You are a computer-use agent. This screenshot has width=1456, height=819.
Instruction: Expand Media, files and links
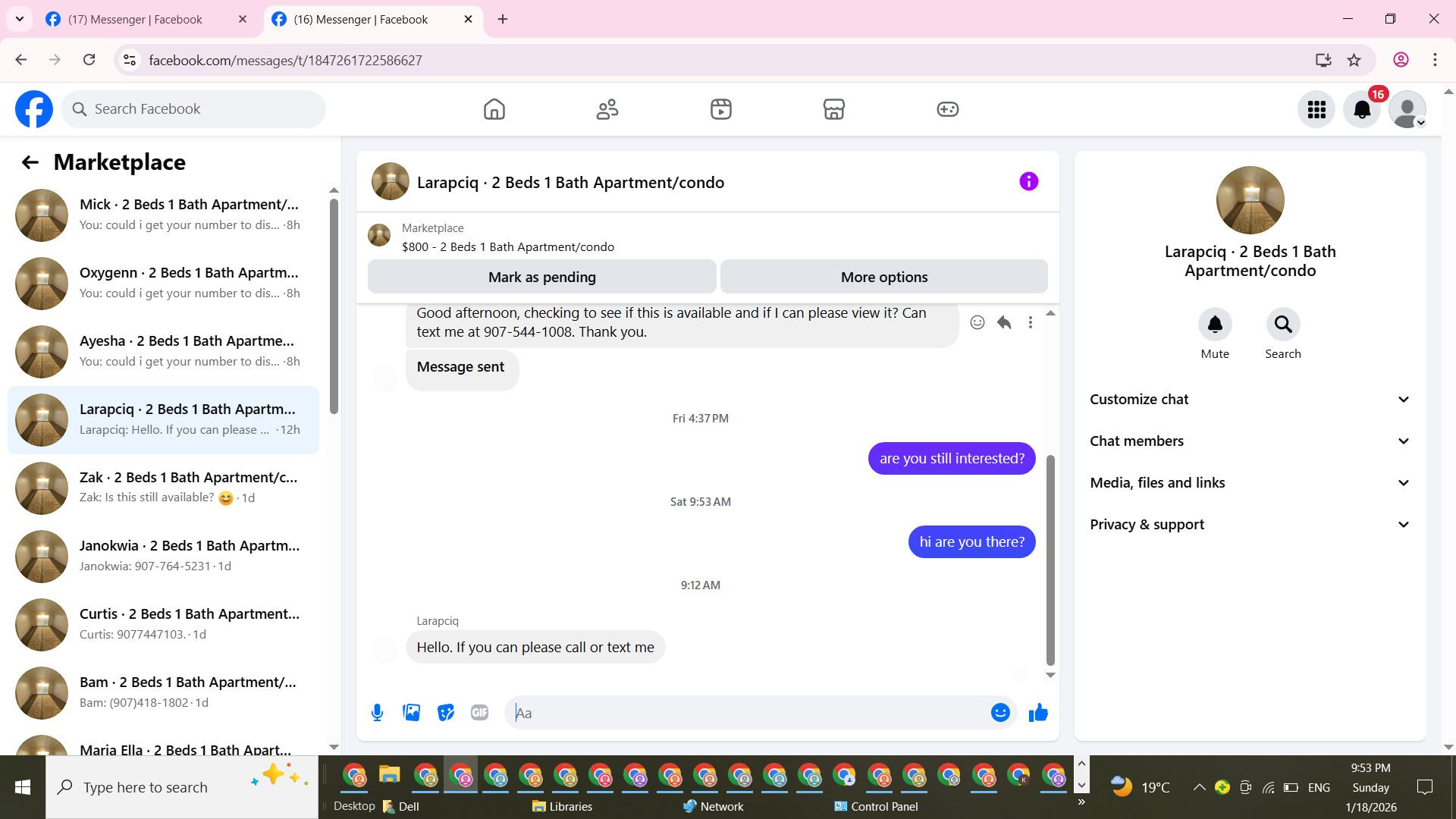(1250, 483)
